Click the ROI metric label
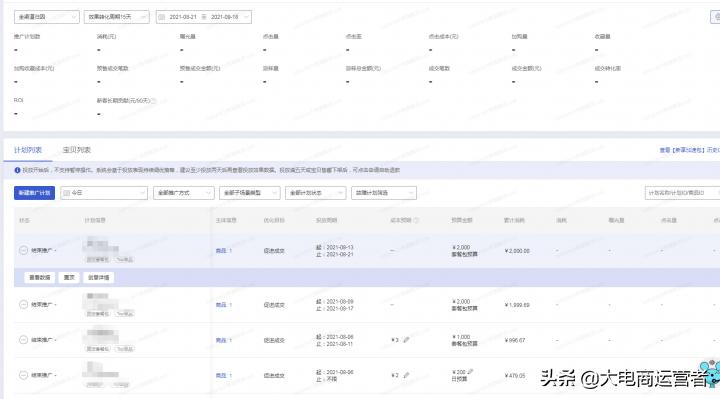Image resolution: width=720 pixels, height=399 pixels. click(x=18, y=100)
